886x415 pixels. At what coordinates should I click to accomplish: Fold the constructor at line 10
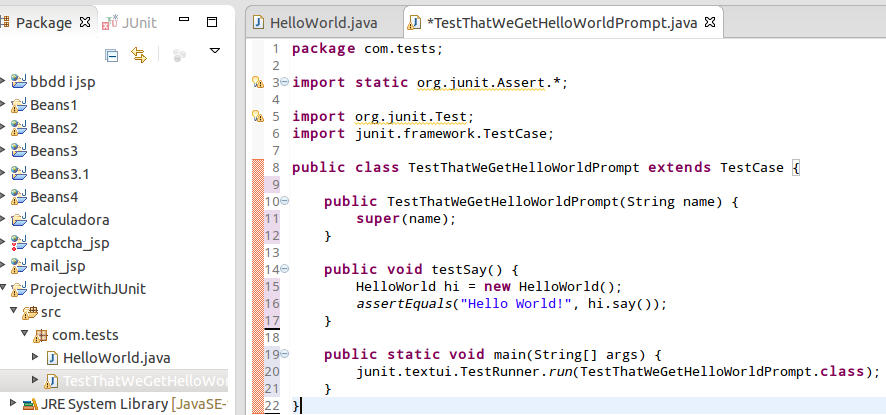tap(284, 202)
